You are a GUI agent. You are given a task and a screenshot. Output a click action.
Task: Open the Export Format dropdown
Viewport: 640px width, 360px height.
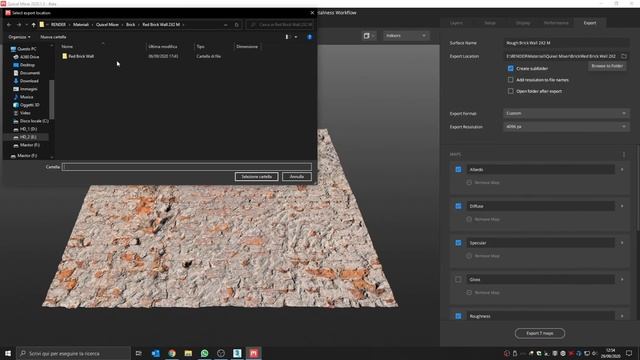pyautogui.click(x=566, y=113)
